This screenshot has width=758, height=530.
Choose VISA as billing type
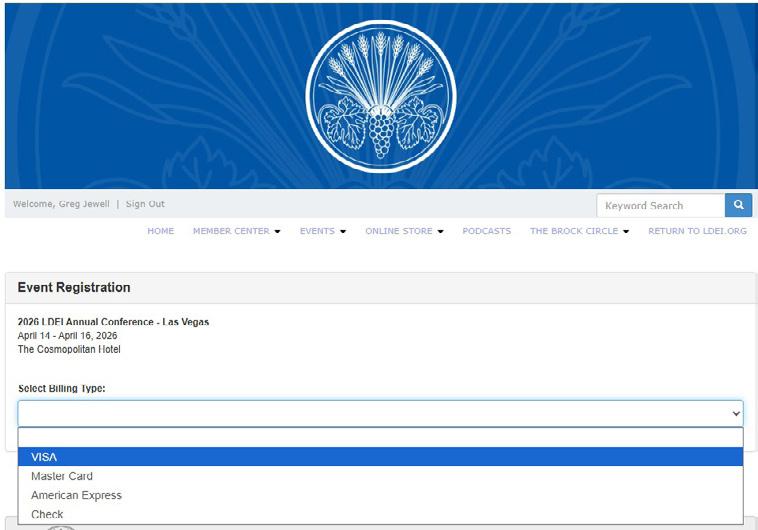tap(380, 456)
